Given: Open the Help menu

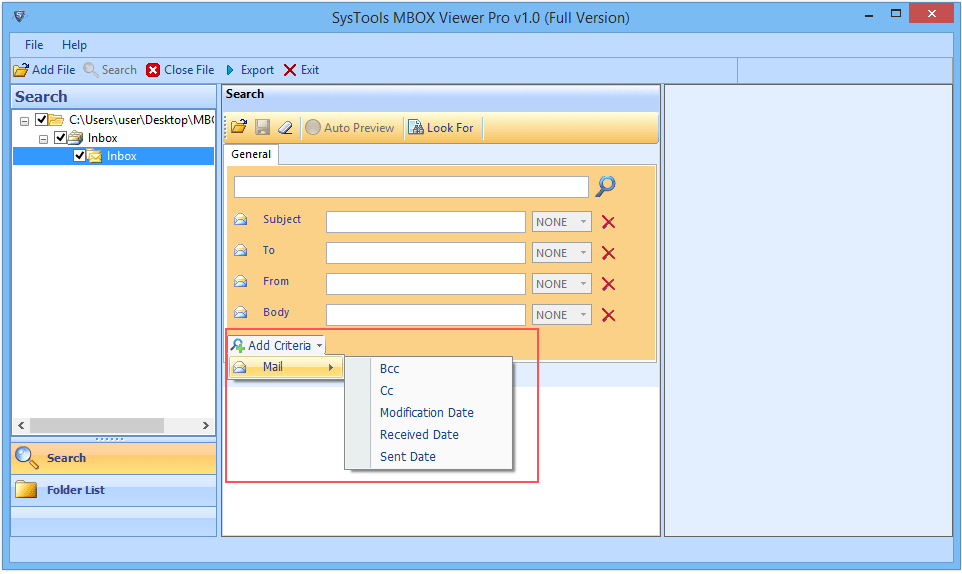Looking at the screenshot, I should pyautogui.click(x=74, y=45).
